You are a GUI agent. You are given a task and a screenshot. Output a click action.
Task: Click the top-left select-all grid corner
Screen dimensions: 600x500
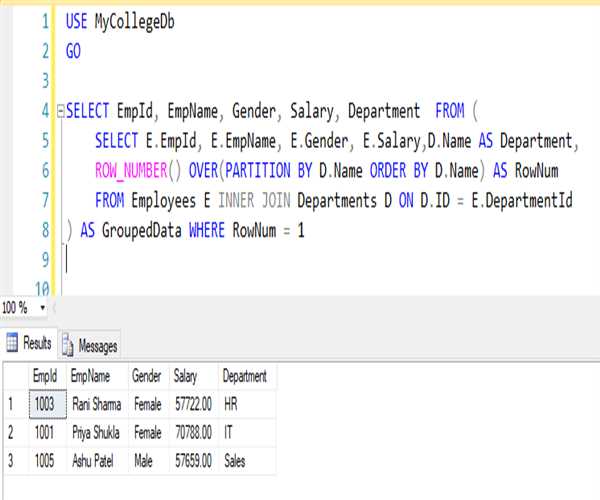coord(13,377)
